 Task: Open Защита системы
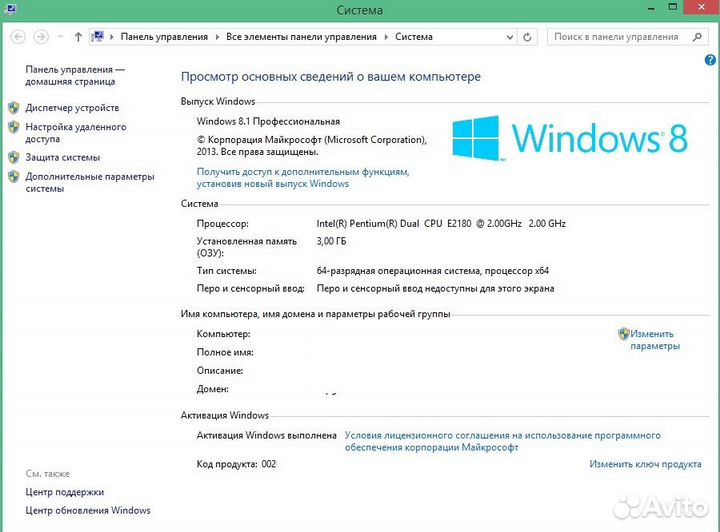[62, 157]
